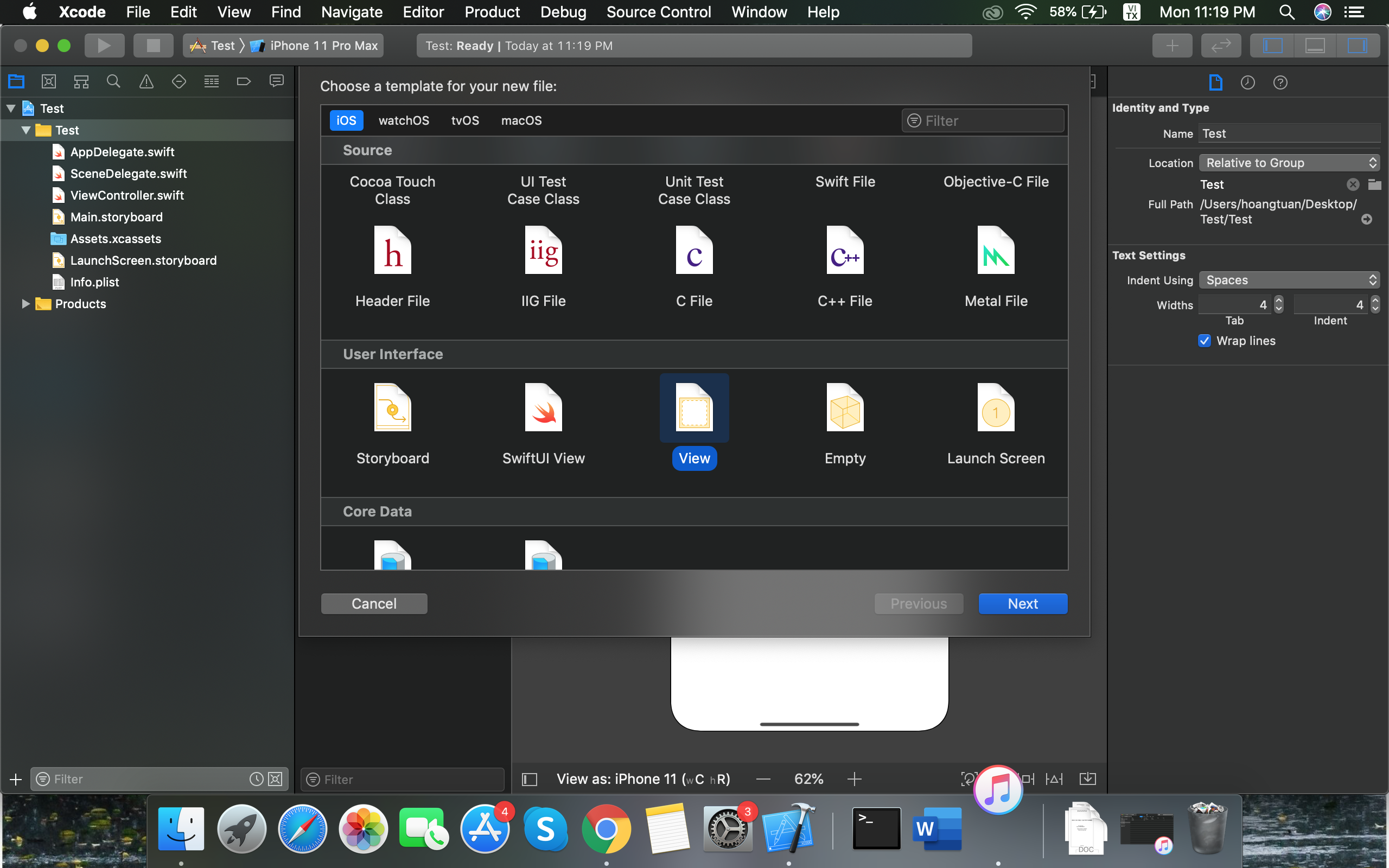Choose the C++ File template
This screenshot has height=868, width=1389.
(x=845, y=267)
